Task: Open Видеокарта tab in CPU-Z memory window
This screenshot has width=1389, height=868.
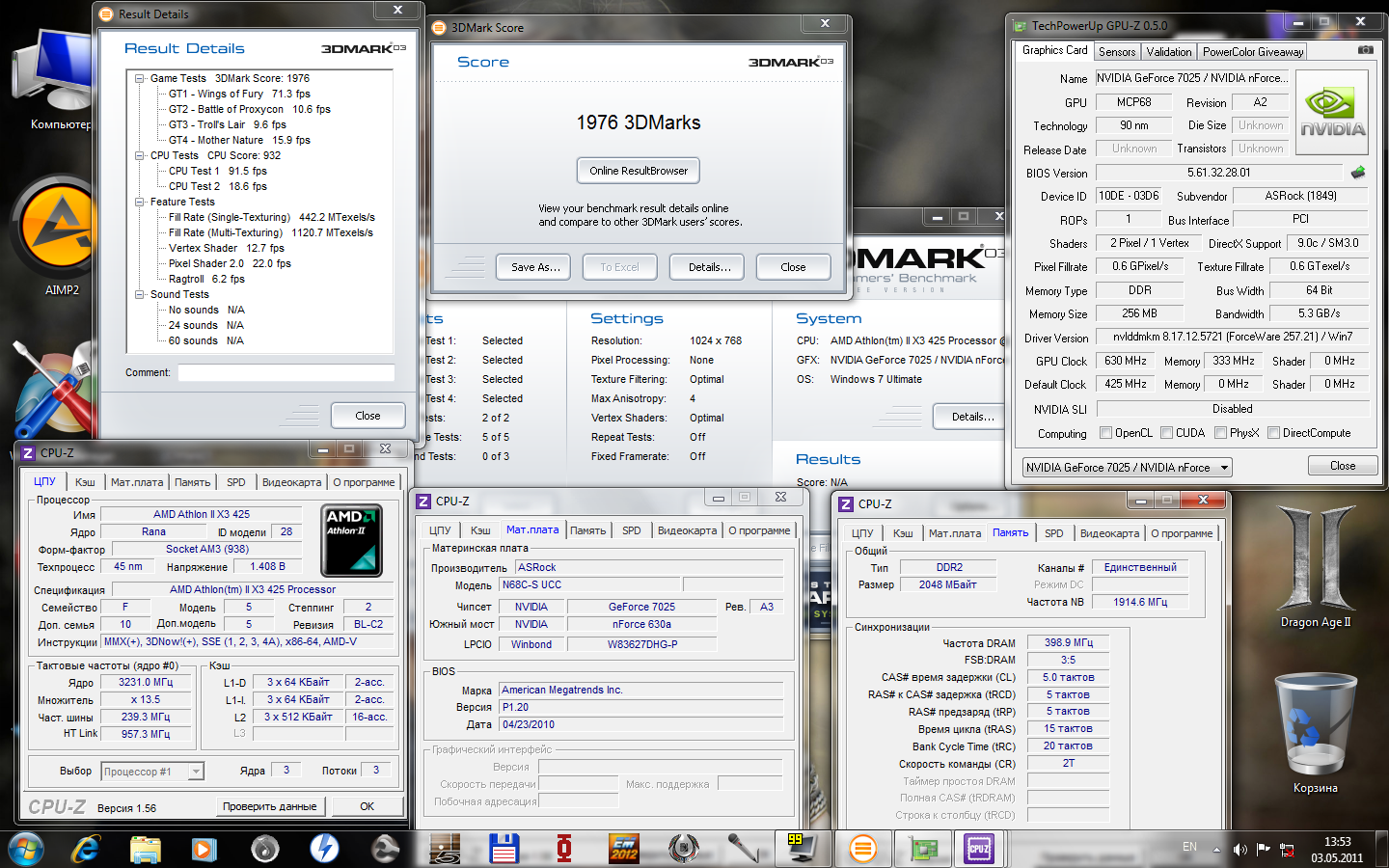Action: 1109,533
